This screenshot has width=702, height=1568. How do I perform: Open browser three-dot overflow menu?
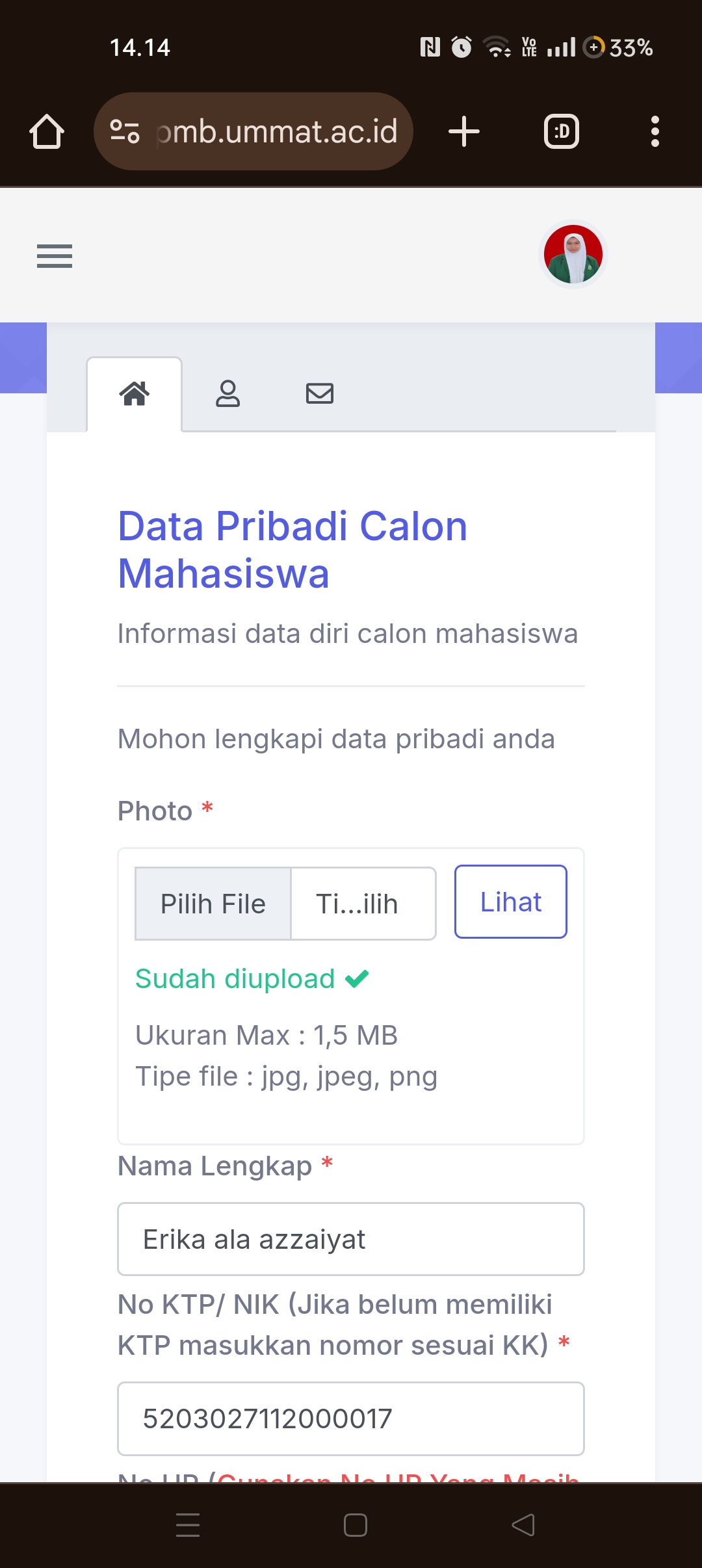[655, 132]
